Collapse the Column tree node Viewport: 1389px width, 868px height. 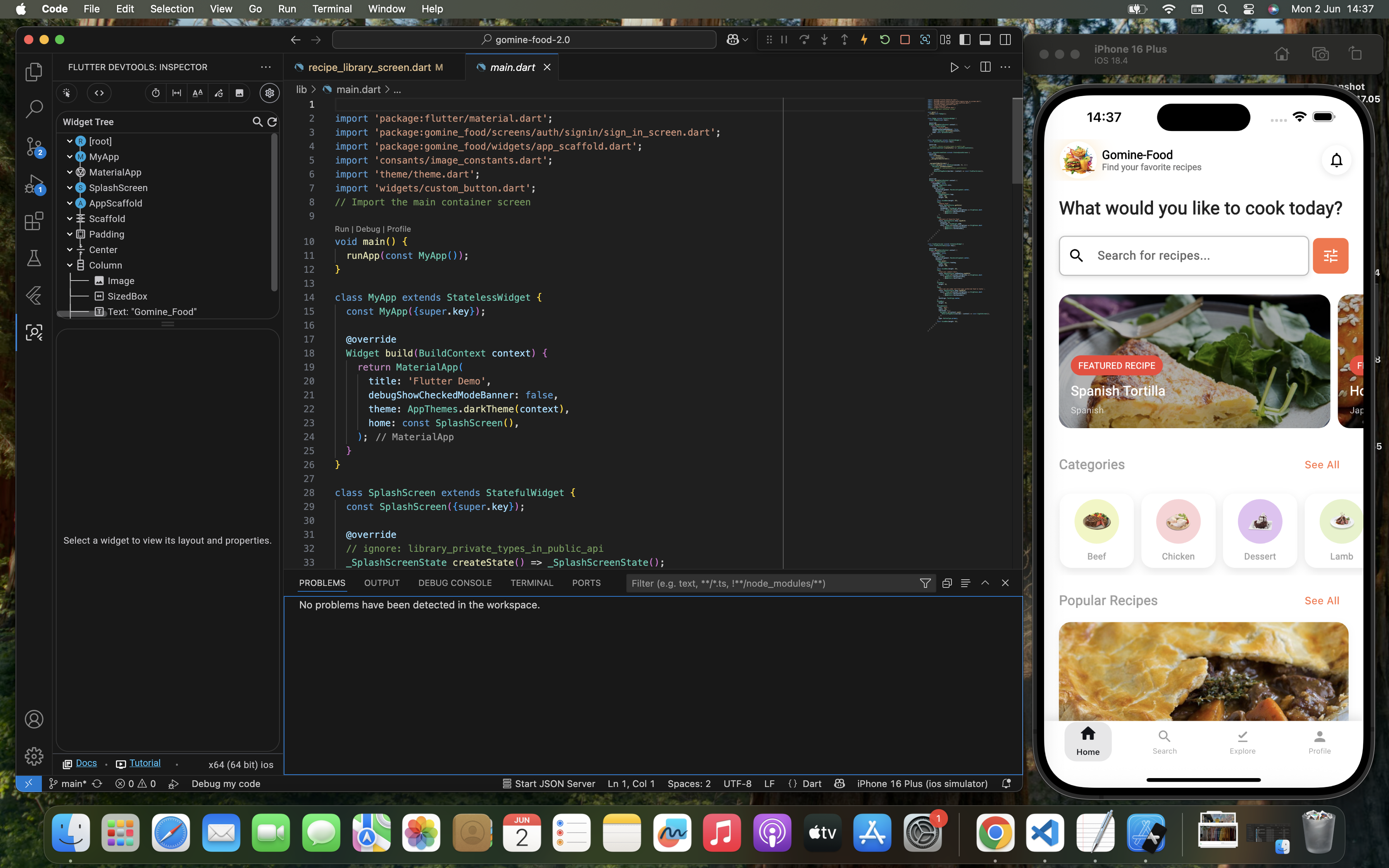pos(69,265)
